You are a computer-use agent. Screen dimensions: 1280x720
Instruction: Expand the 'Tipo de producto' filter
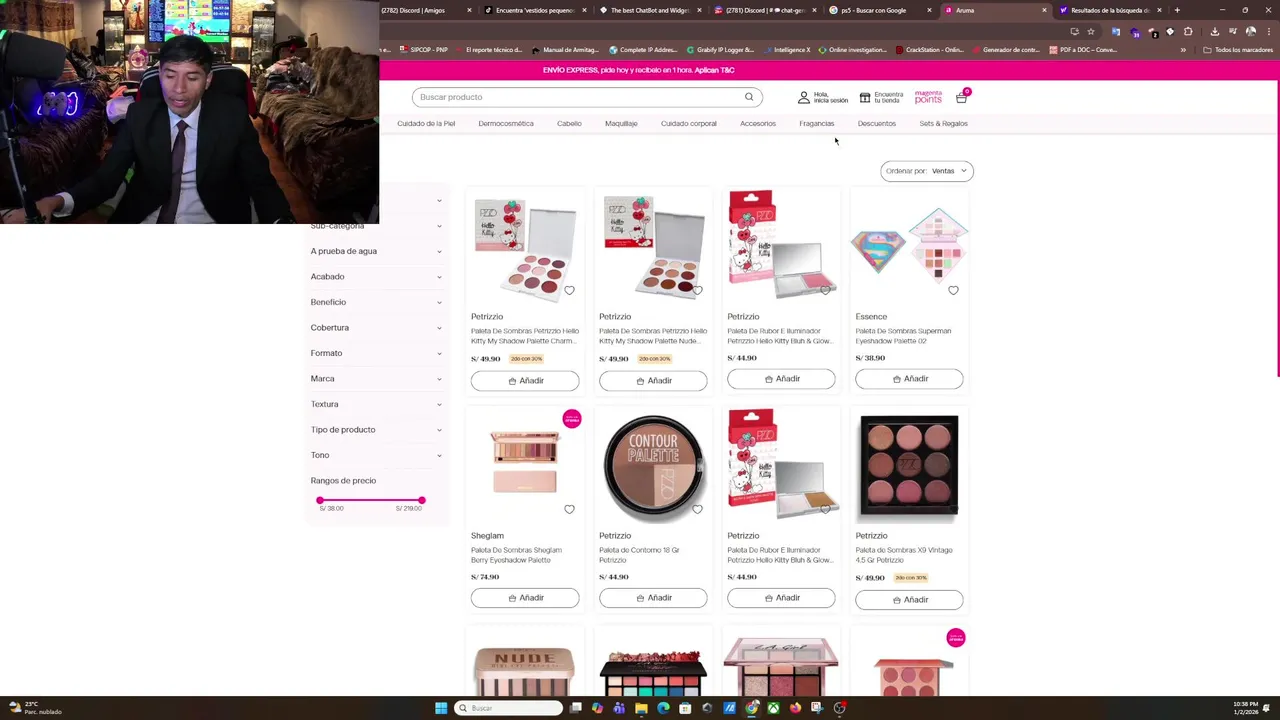click(x=376, y=430)
